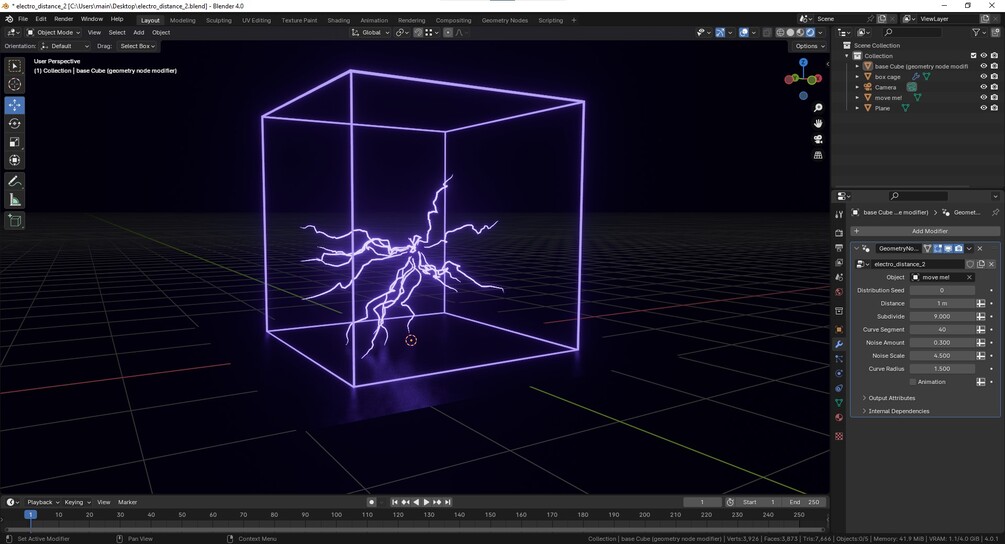Open the Scene properties tab
Image resolution: width=1005 pixels, height=544 pixels.
839,277
